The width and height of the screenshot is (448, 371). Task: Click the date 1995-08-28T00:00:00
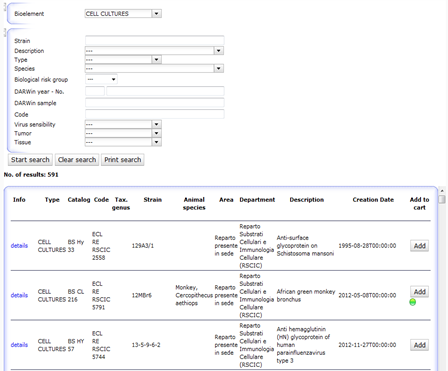point(367,246)
